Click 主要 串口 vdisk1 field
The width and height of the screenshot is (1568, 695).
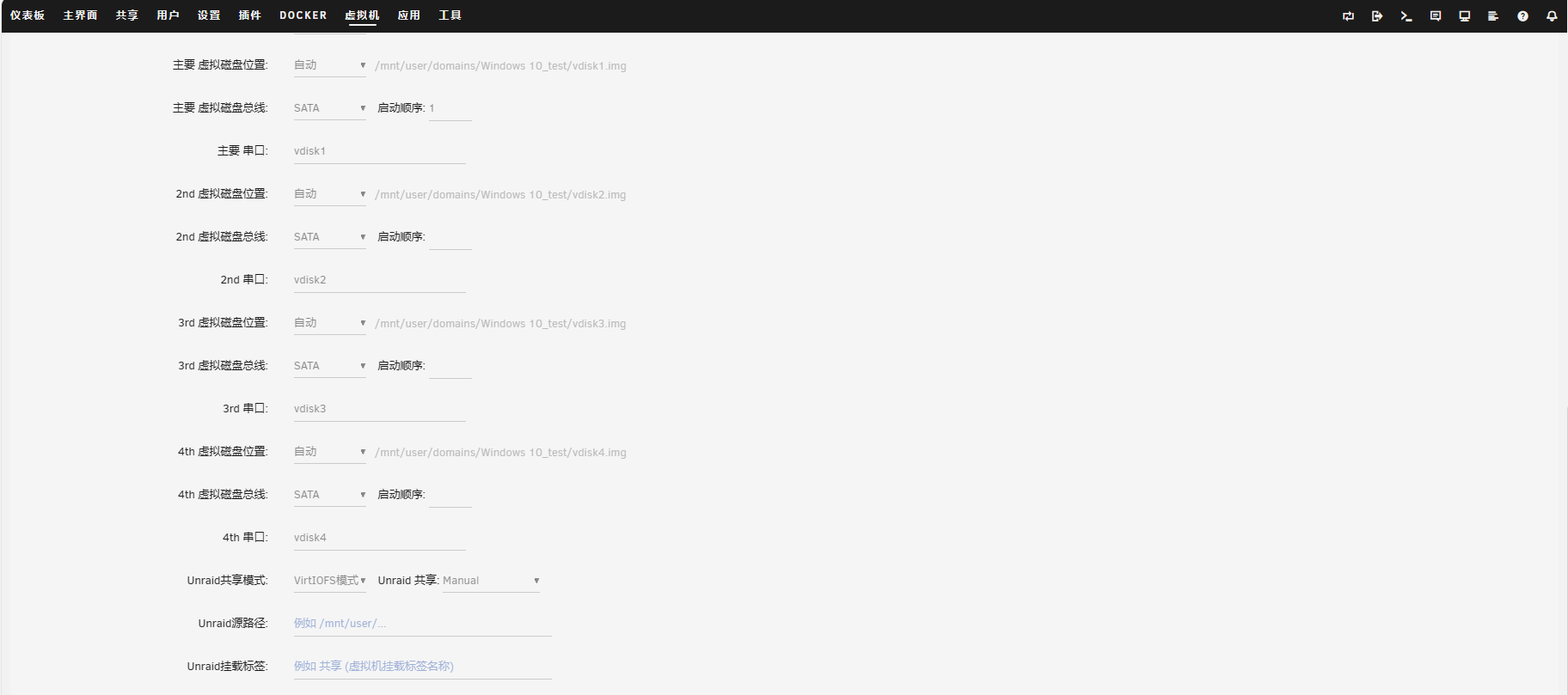(380, 151)
